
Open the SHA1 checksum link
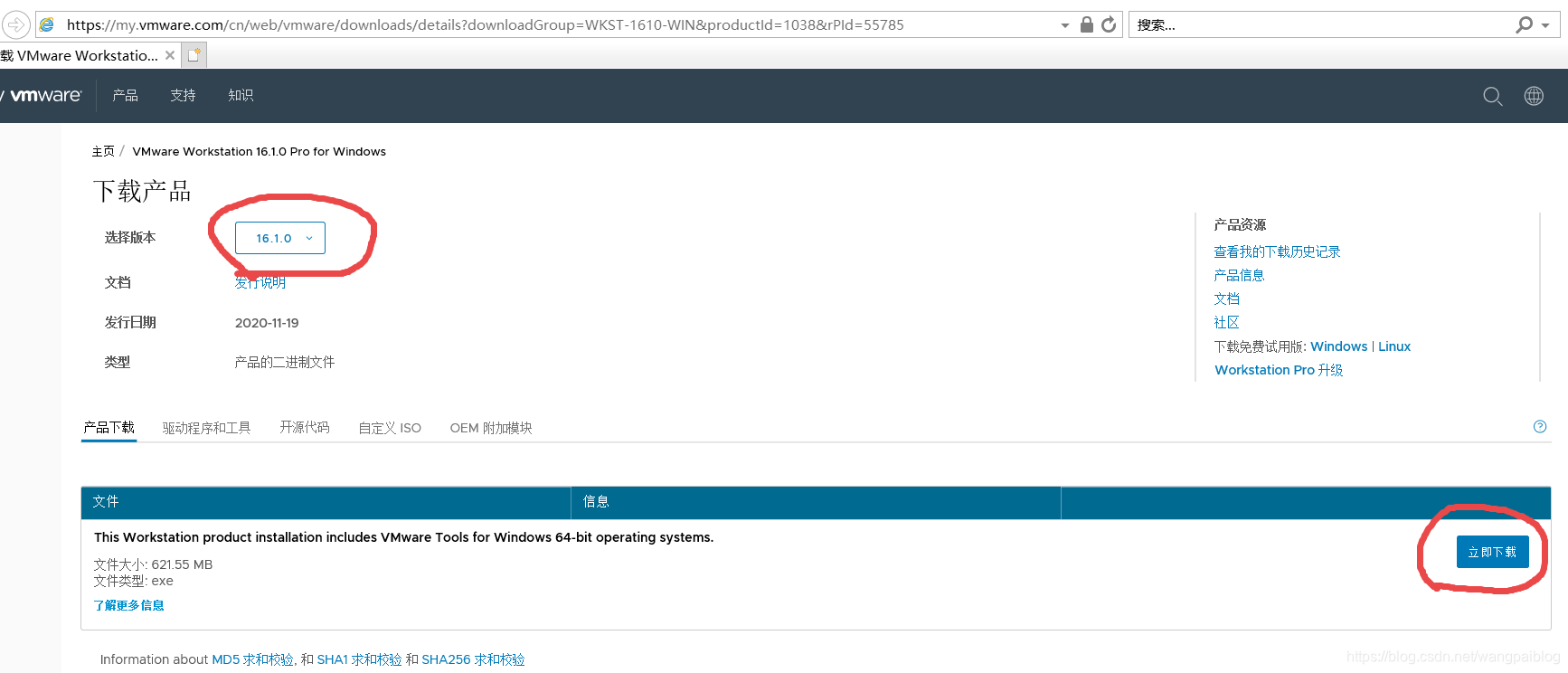359,659
